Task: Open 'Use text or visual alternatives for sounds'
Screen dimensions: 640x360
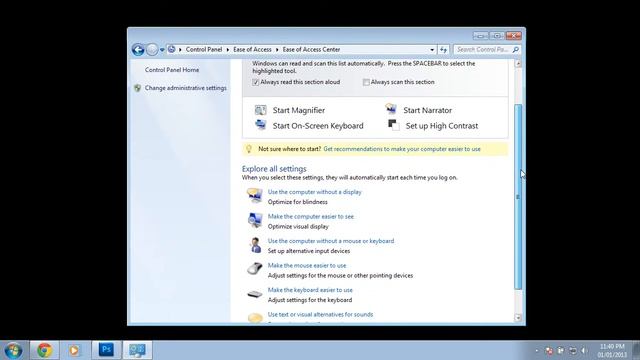Action: [x=320, y=314]
